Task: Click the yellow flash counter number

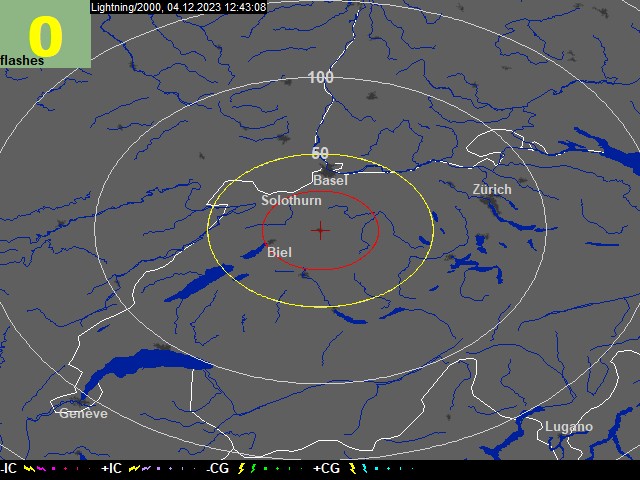Action: tap(45, 36)
